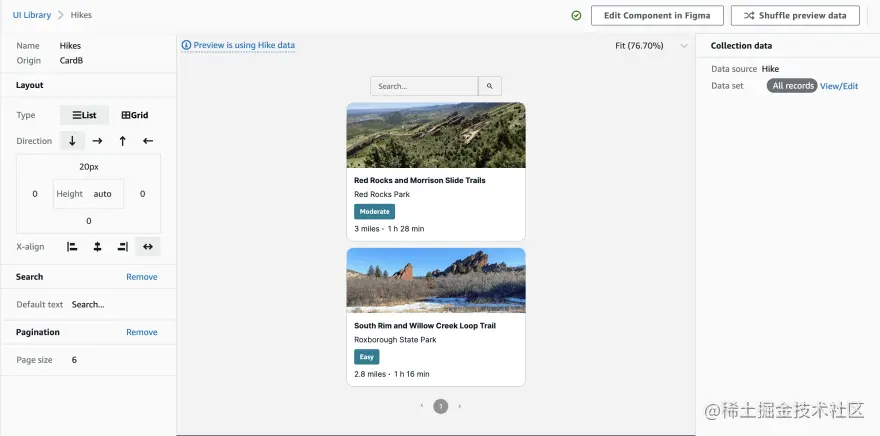Click the South Rim trail card image
This screenshot has width=880, height=436.
pyautogui.click(x=436, y=281)
